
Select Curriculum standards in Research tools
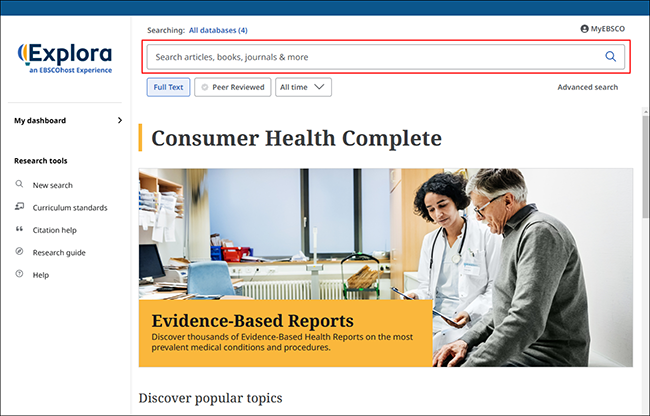[x=70, y=208]
